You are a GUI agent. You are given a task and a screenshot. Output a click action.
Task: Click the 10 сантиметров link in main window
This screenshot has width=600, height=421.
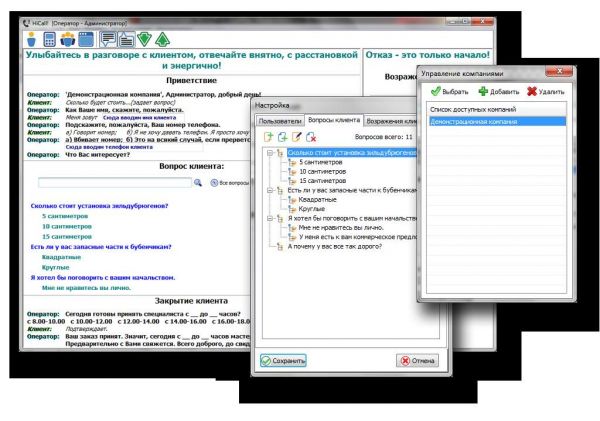(67, 227)
